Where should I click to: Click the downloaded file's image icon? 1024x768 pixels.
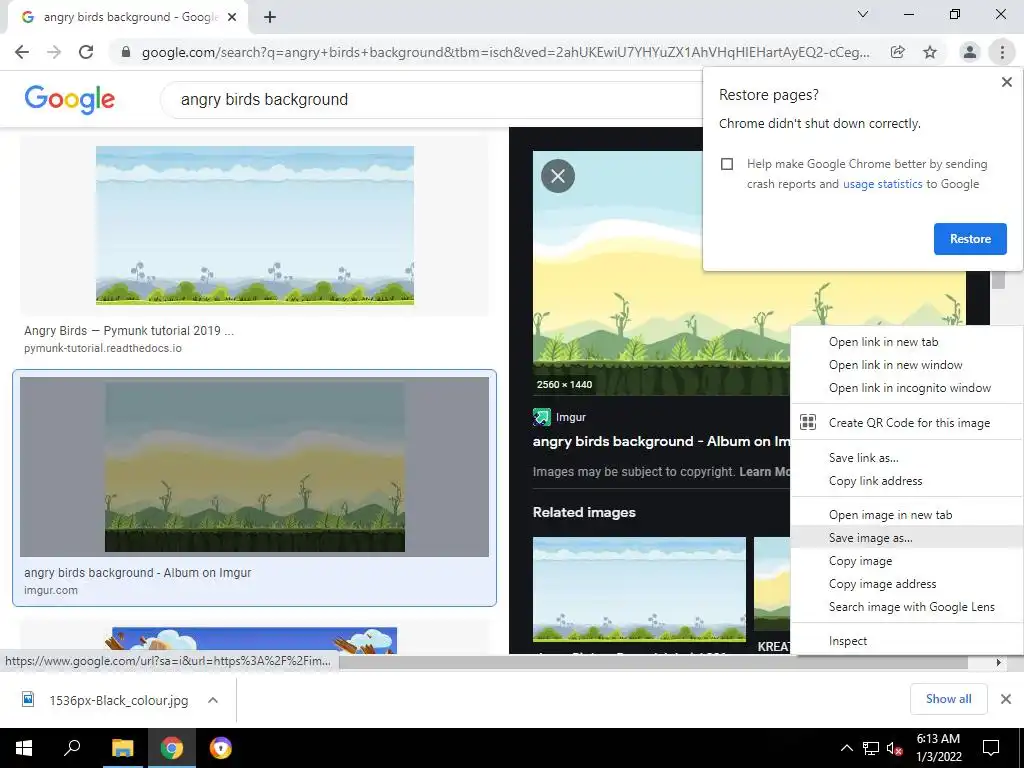click(28, 699)
